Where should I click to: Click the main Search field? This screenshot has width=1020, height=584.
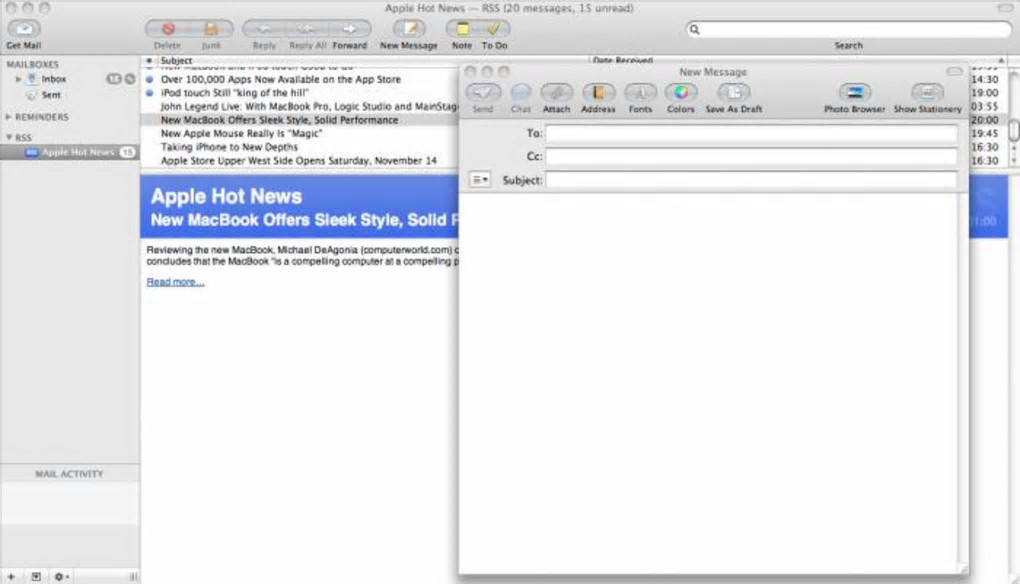tap(849, 29)
